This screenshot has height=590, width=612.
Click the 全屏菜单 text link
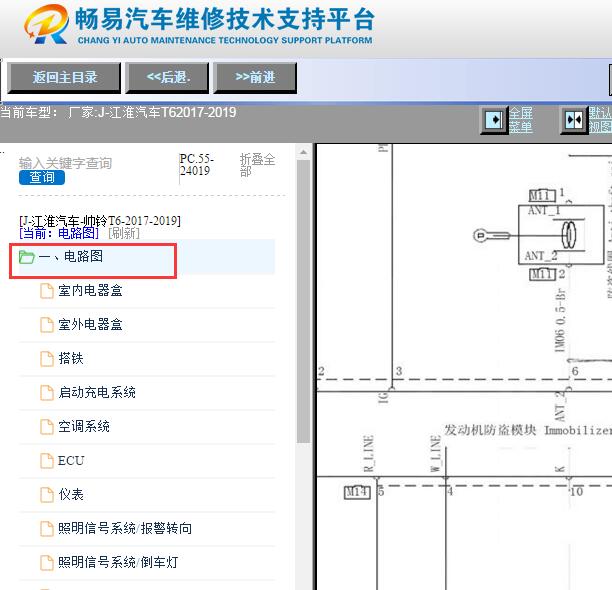click(x=521, y=120)
